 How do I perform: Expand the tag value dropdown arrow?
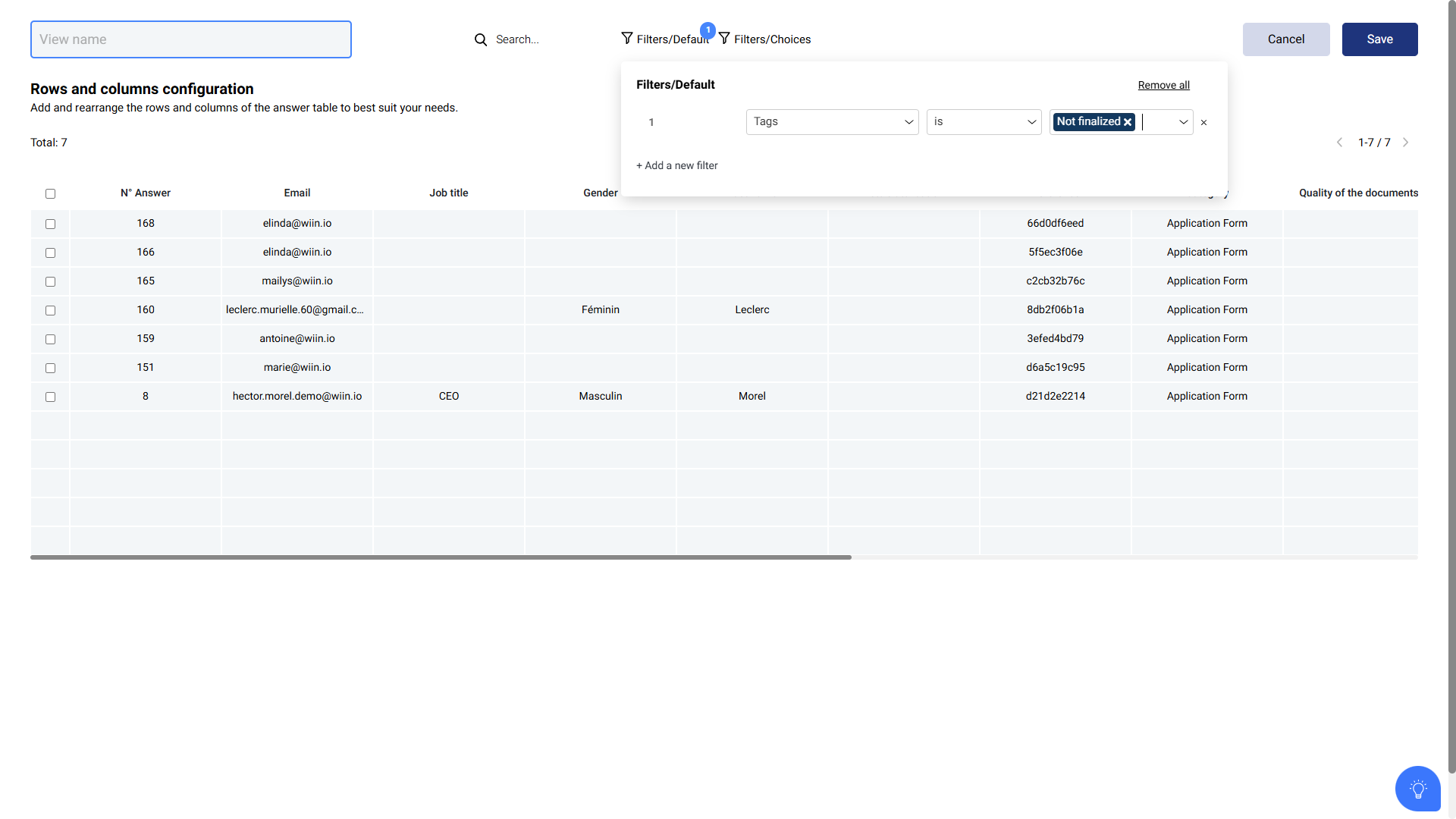click(1183, 122)
